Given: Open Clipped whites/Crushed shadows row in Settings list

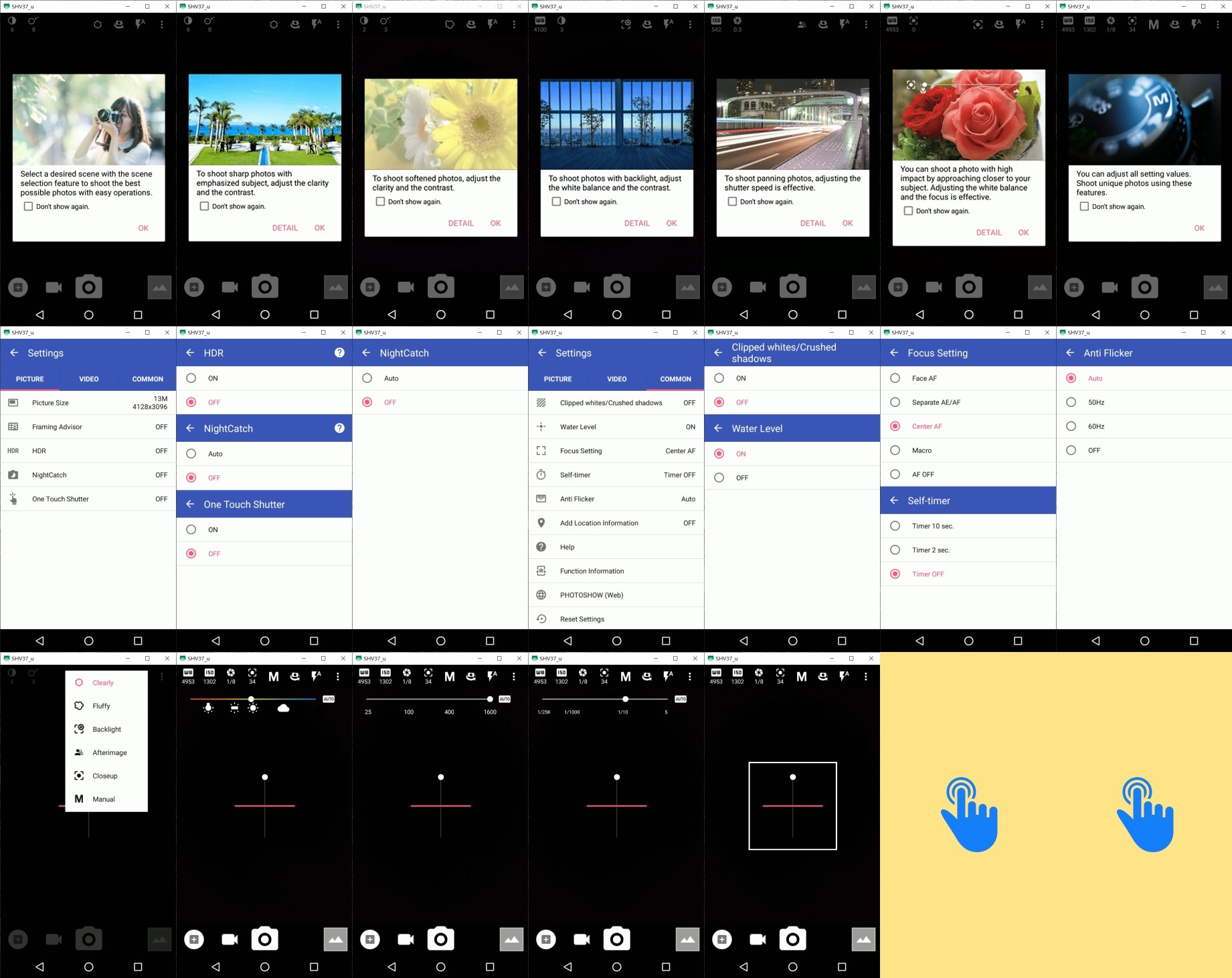Looking at the screenshot, I should (x=616, y=403).
